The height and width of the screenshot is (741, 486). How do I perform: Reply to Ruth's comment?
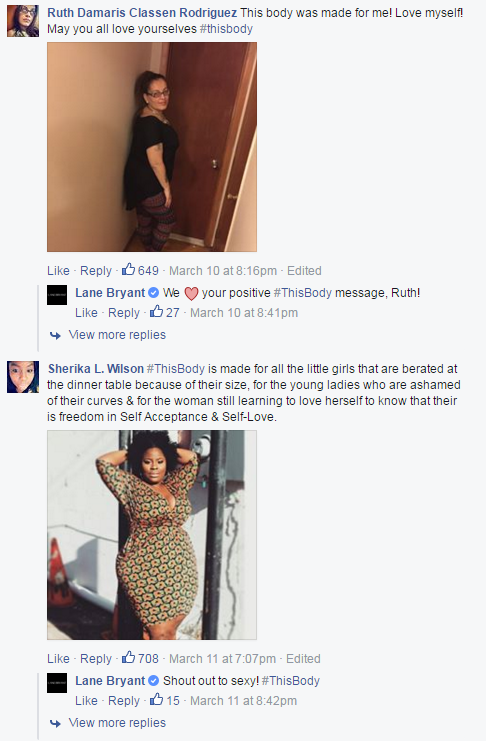[95, 271]
